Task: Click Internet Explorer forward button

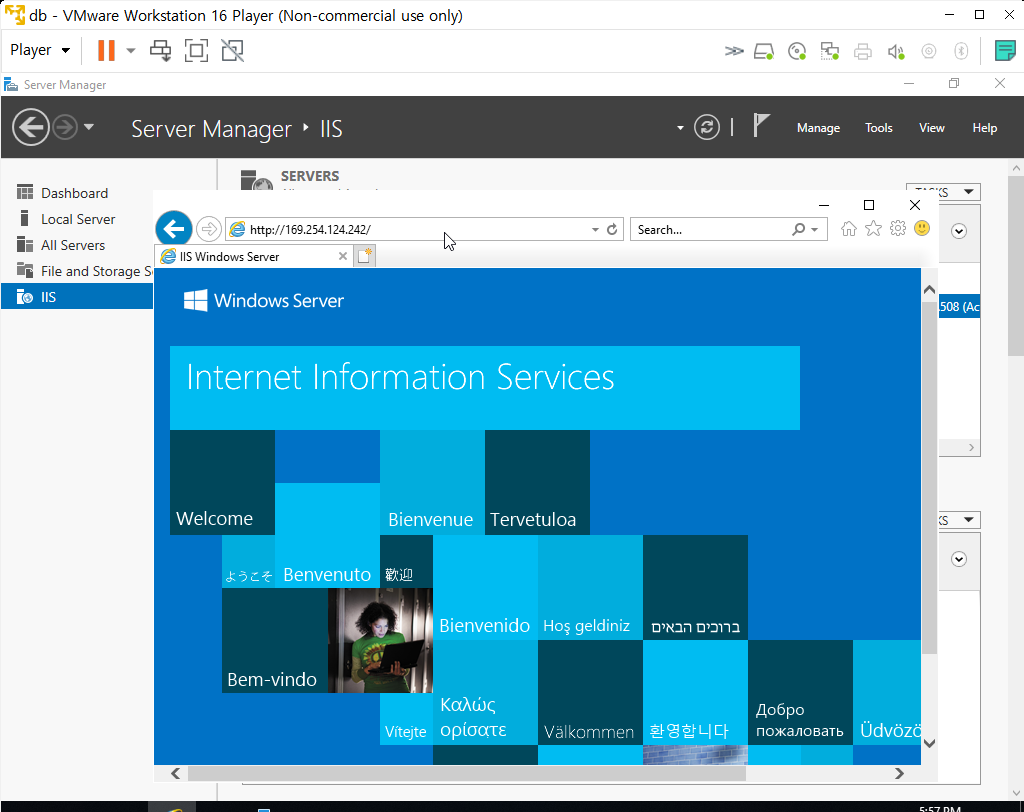Action: [209, 229]
